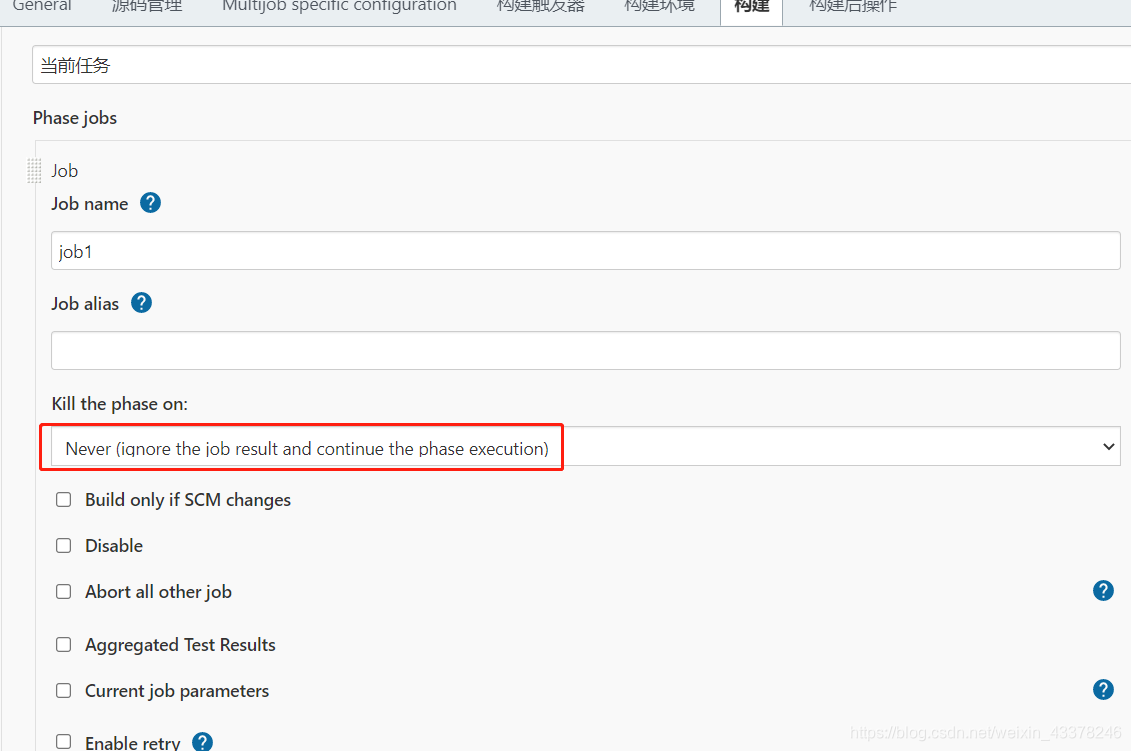Open help for the Job name field
Image resolution: width=1131 pixels, height=751 pixels.
pos(149,202)
